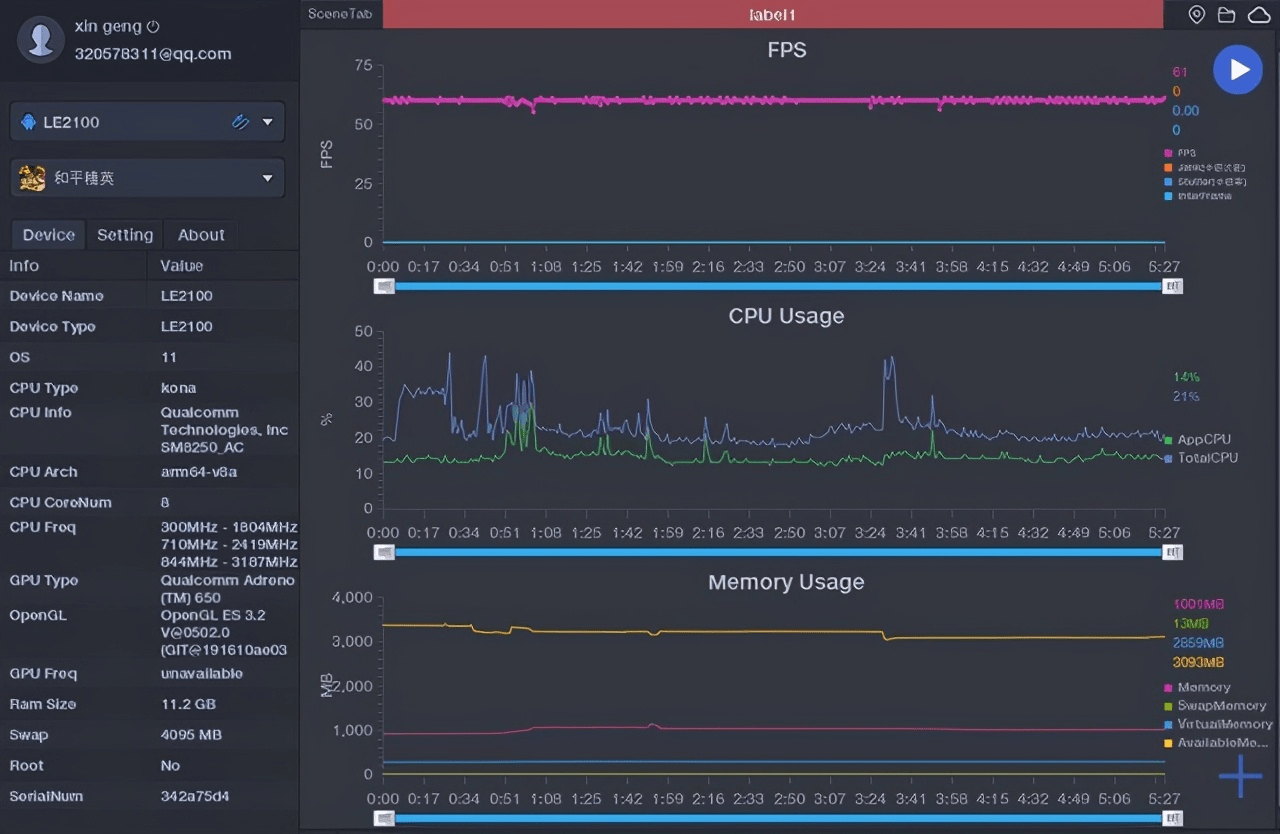Click the OS value 11
Viewport: 1280px width, 834px height.
coord(168,357)
